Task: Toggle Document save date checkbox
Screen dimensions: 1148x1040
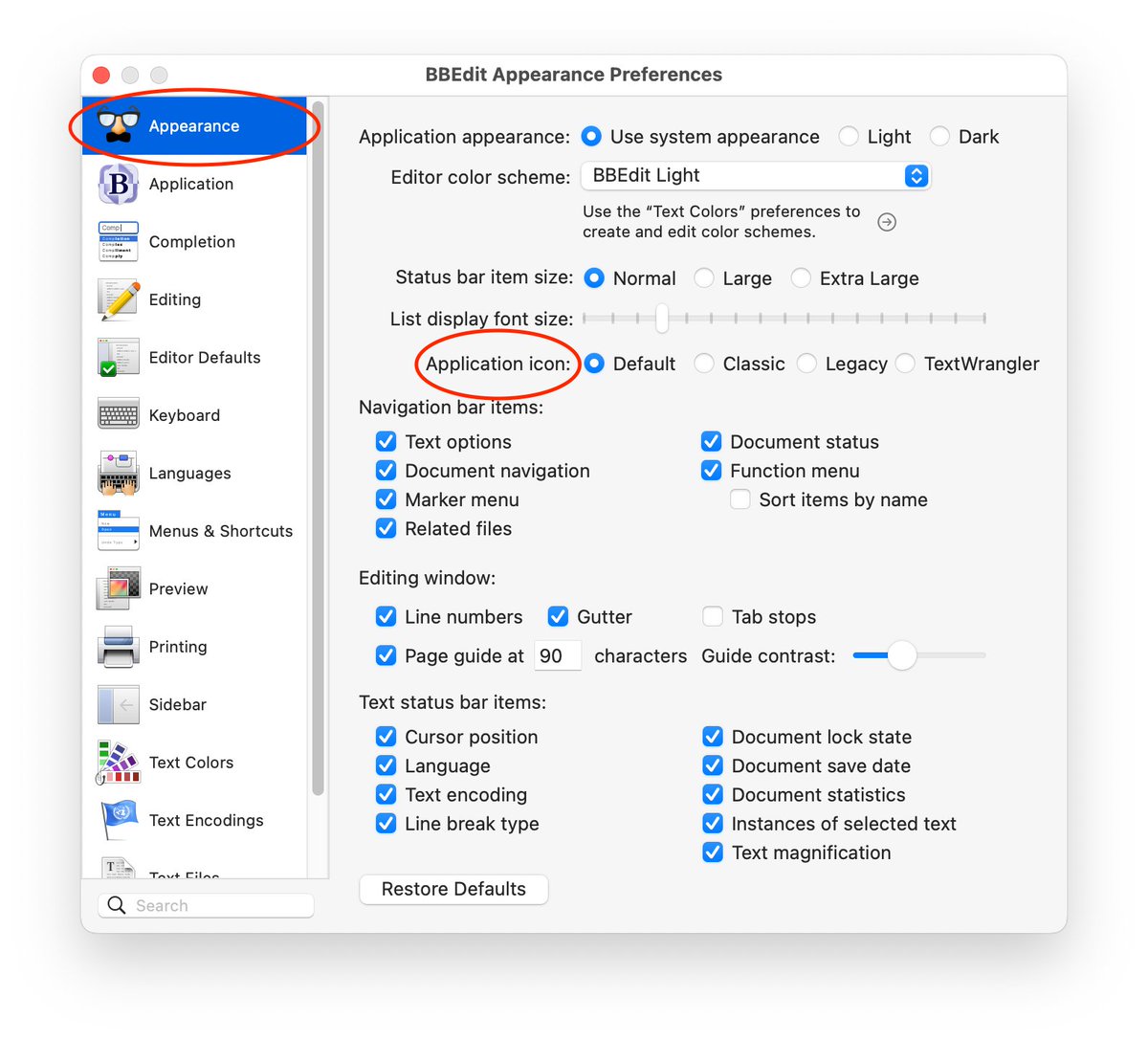Action: pyautogui.click(x=713, y=765)
